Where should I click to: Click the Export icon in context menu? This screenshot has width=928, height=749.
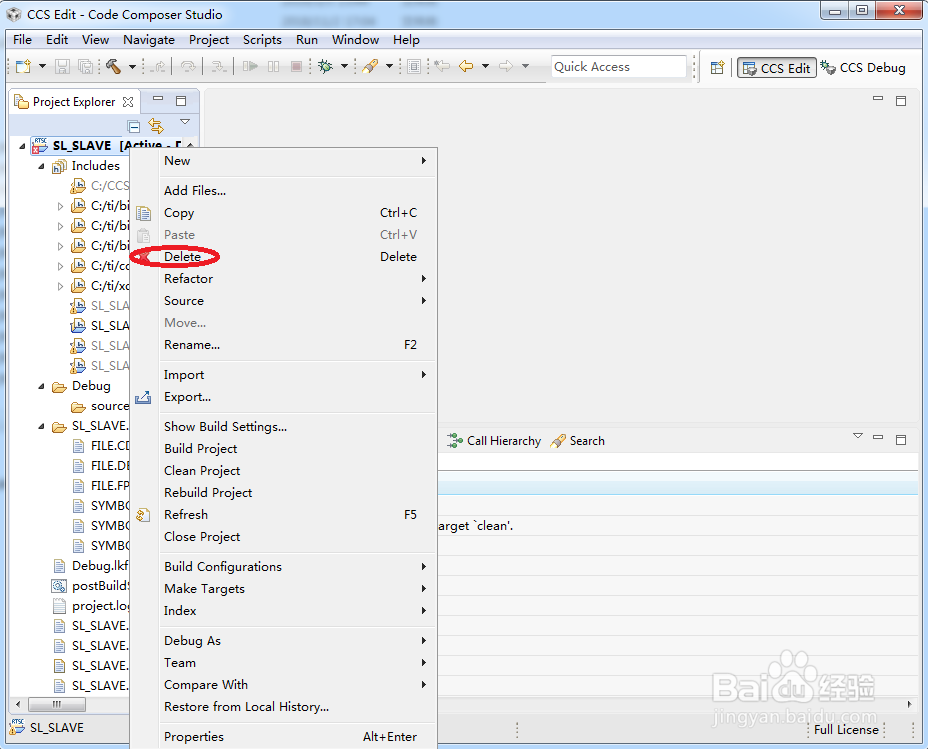[143, 398]
